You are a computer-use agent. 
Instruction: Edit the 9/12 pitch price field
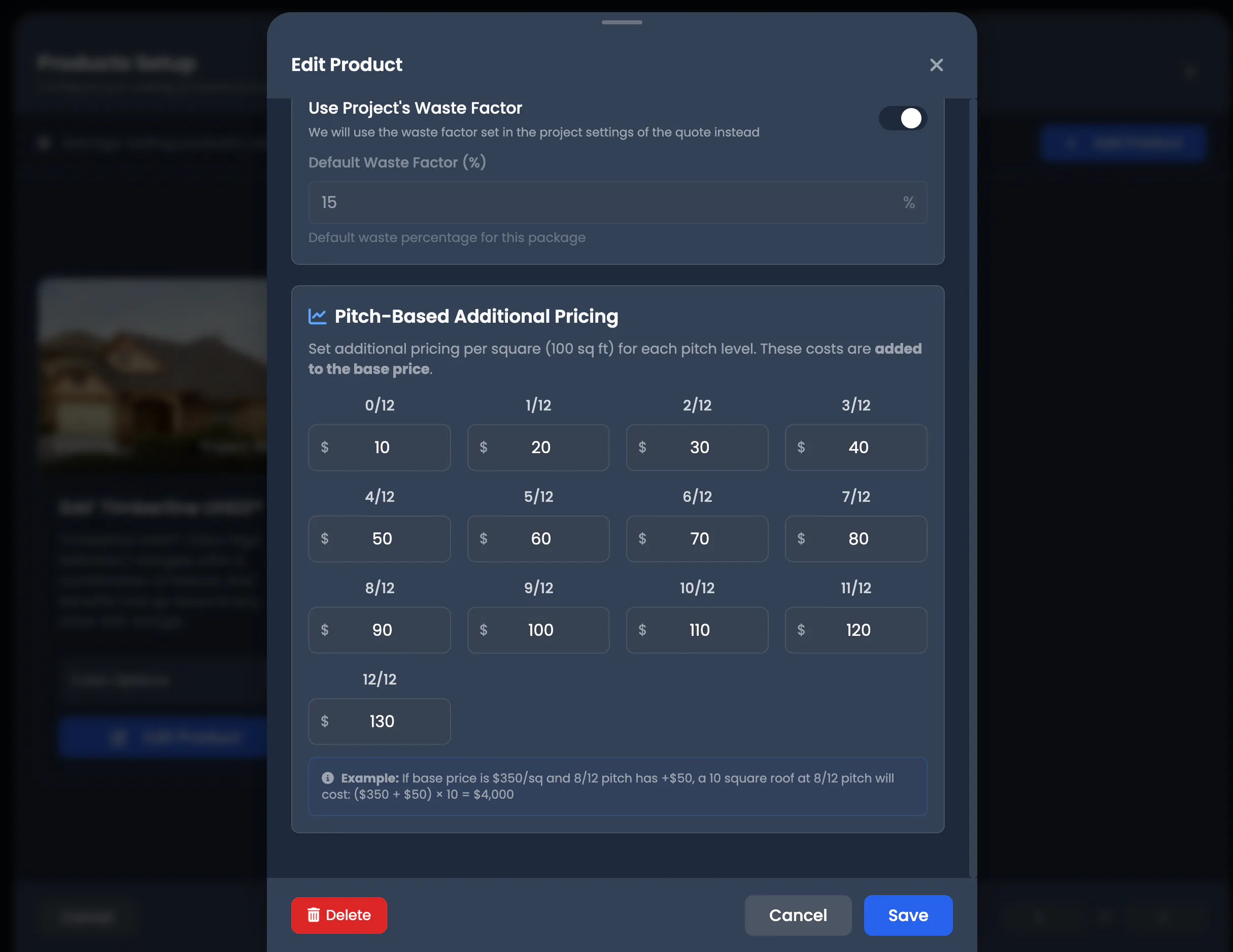click(x=538, y=630)
